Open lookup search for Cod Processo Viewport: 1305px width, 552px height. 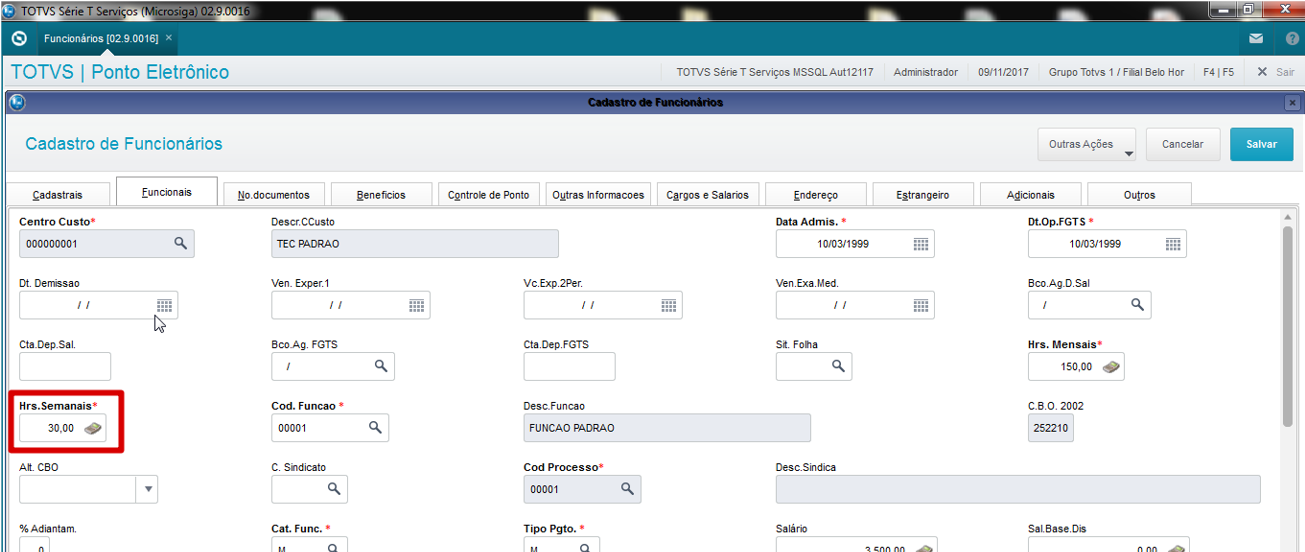(627, 489)
